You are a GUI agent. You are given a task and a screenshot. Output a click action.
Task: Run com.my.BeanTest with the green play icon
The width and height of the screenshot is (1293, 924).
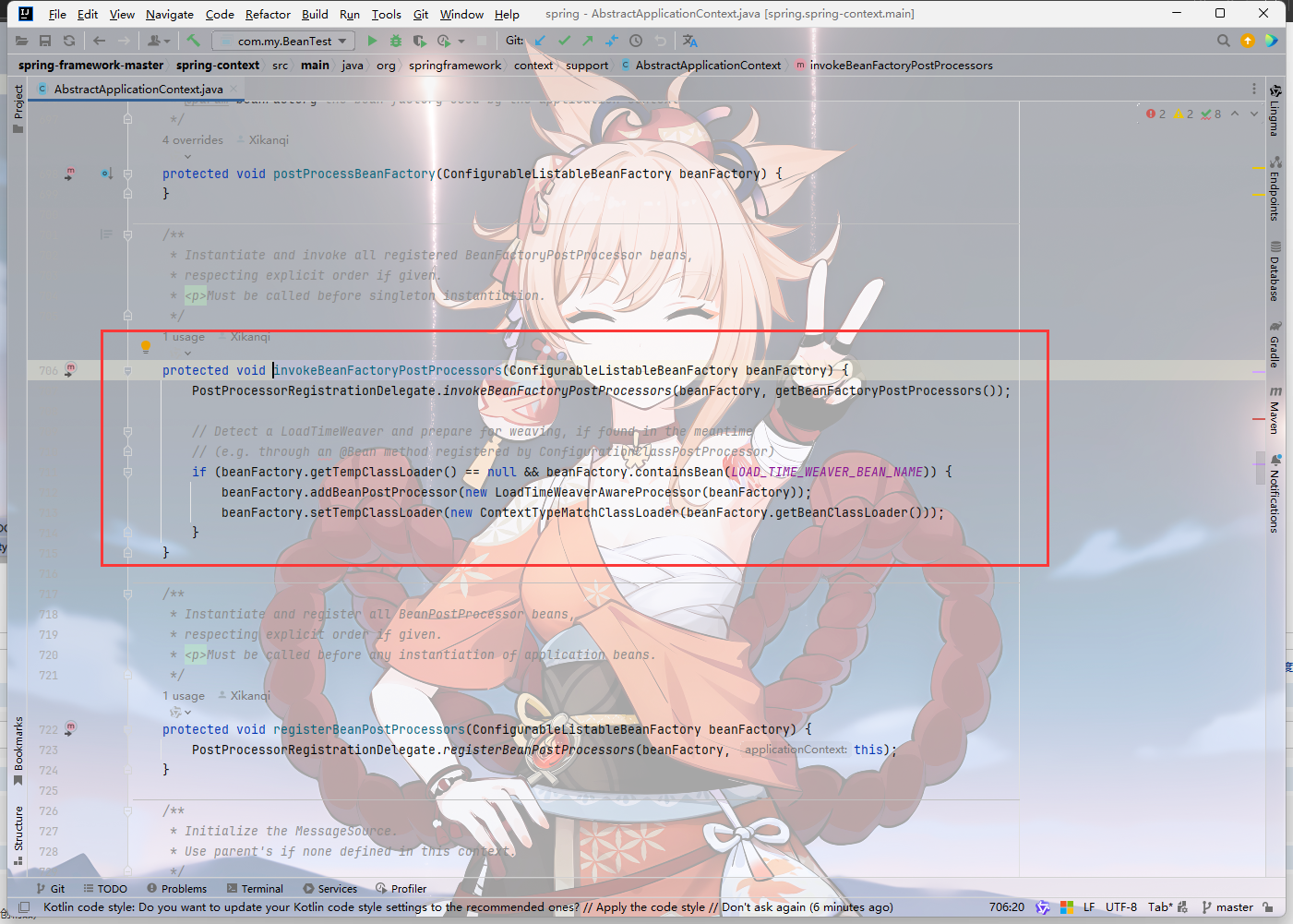[x=372, y=41]
